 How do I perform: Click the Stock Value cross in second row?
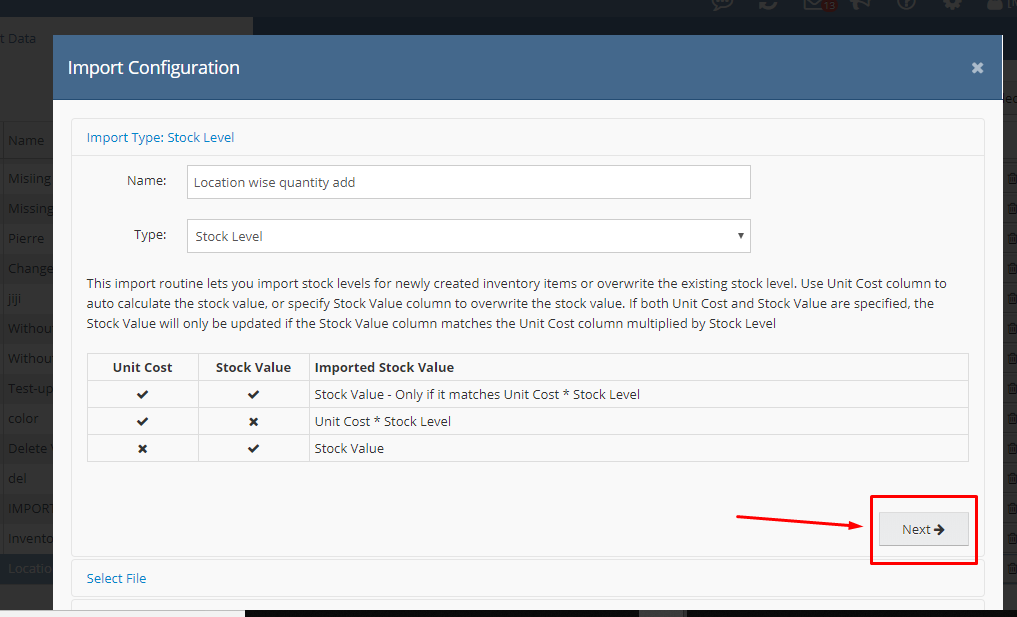(254, 422)
